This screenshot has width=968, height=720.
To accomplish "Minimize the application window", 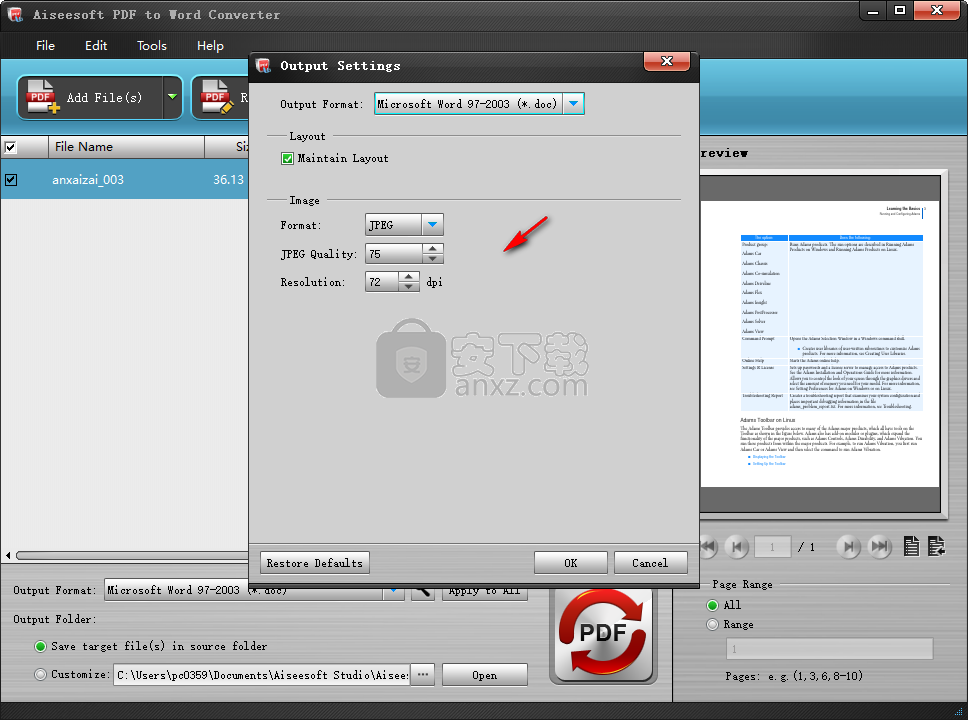I will coord(873,10).
